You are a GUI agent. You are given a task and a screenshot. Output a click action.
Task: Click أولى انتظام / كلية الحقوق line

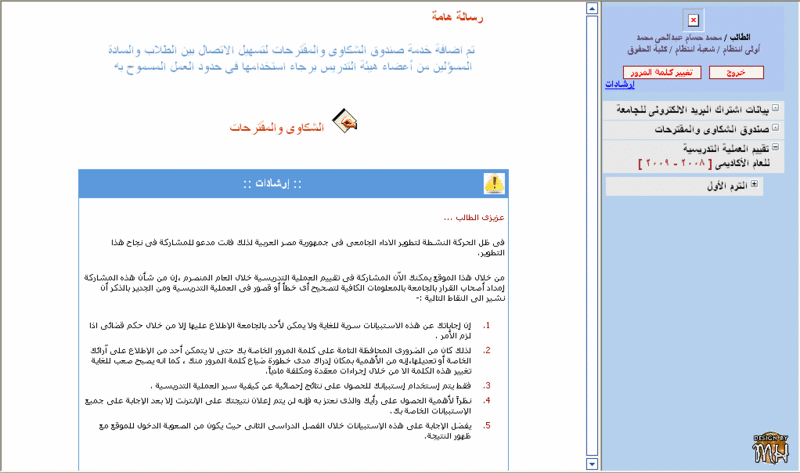pos(693,49)
